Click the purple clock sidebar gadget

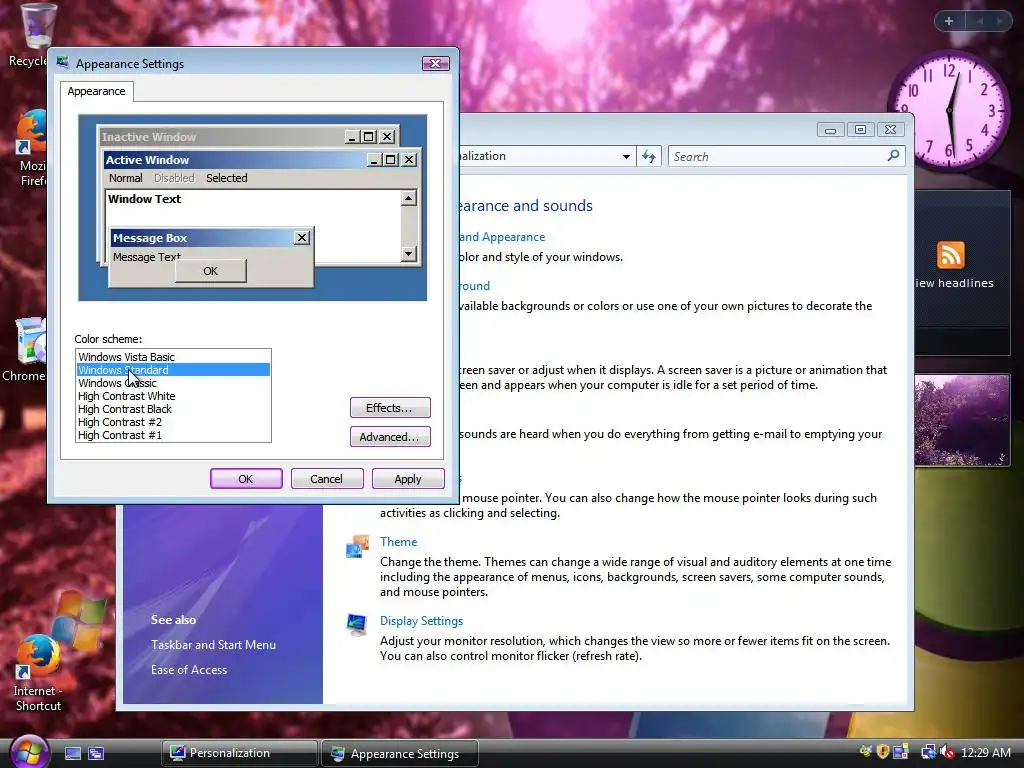[950, 110]
